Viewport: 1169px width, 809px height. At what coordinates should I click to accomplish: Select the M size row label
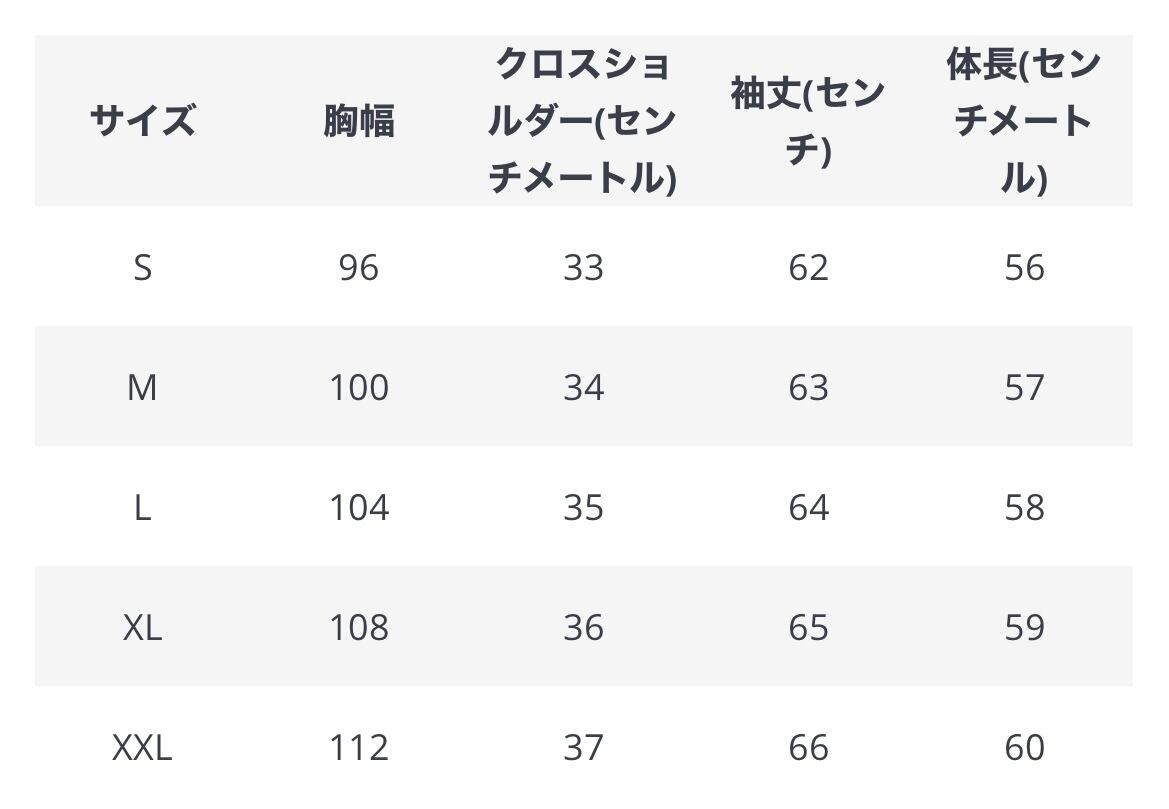[x=142, y=387]
